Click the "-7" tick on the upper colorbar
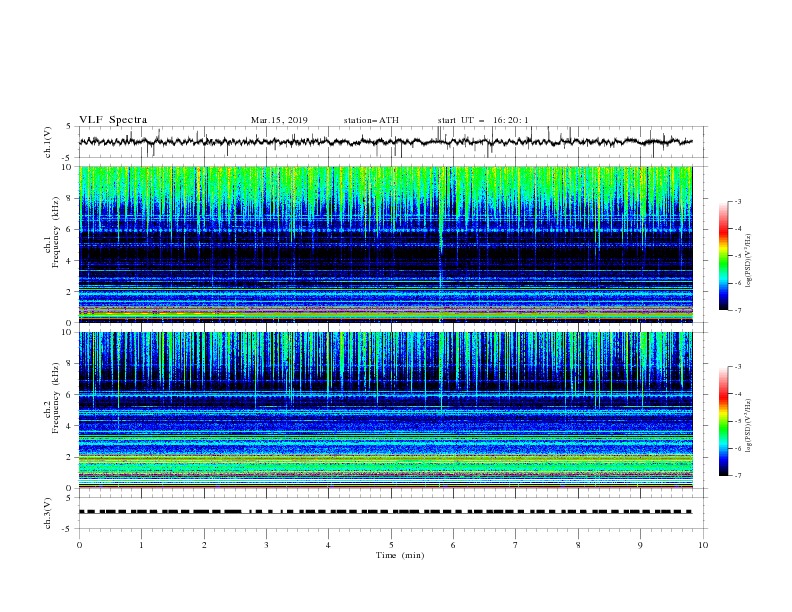The width and height of the screenshot is (792, 612). click(737, 310)
